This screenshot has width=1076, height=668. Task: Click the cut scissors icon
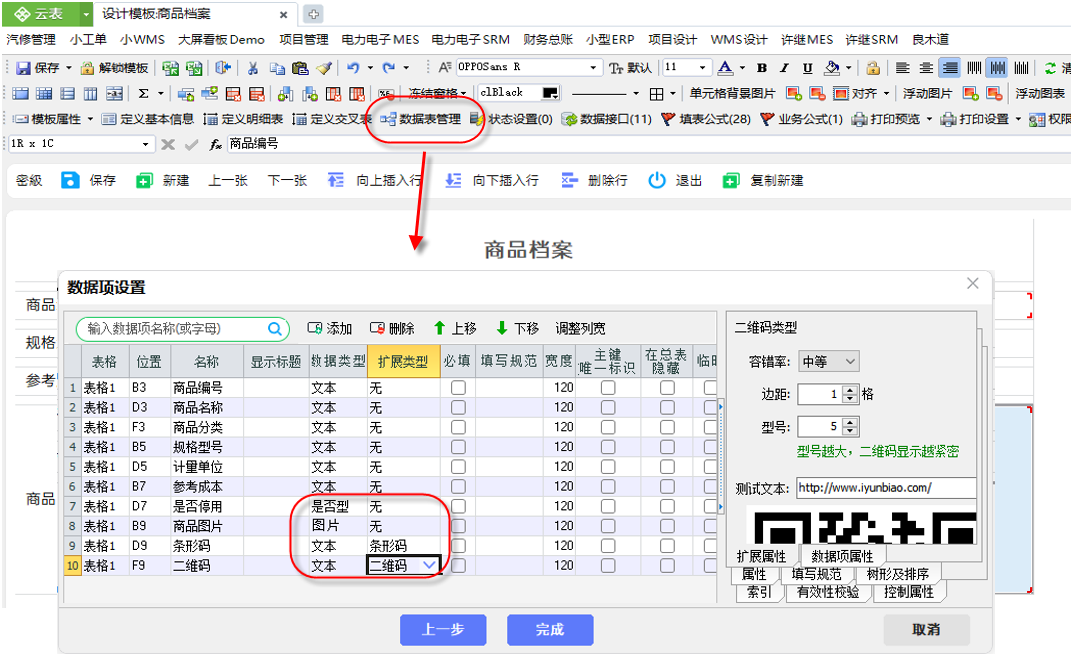253,68
